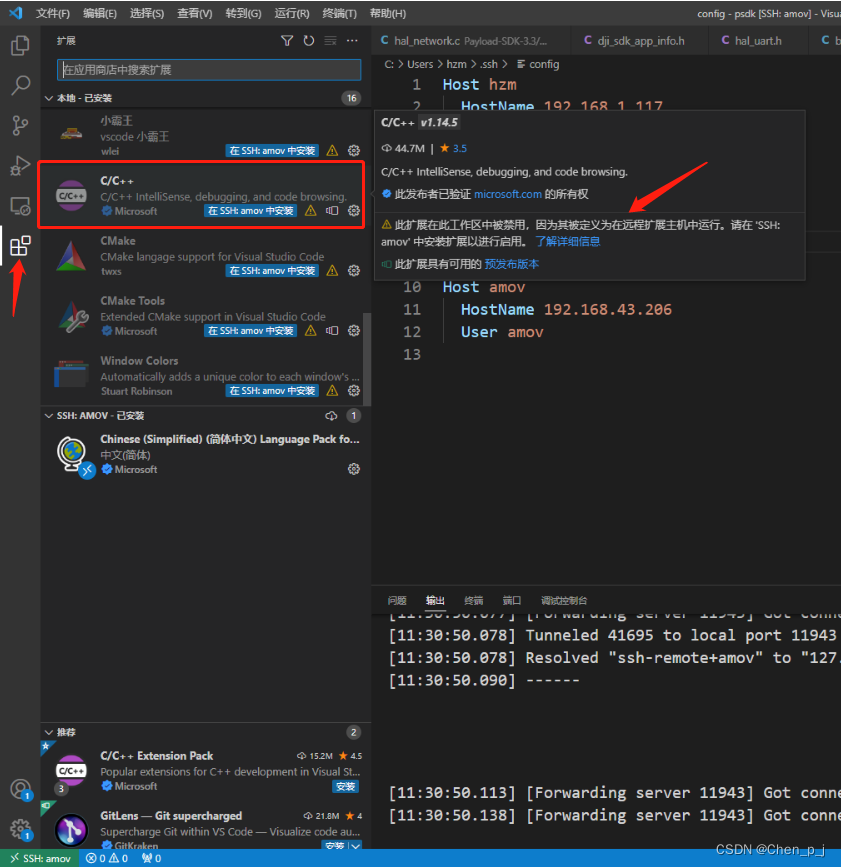Open the Run and Debug view

click(20, 166)
